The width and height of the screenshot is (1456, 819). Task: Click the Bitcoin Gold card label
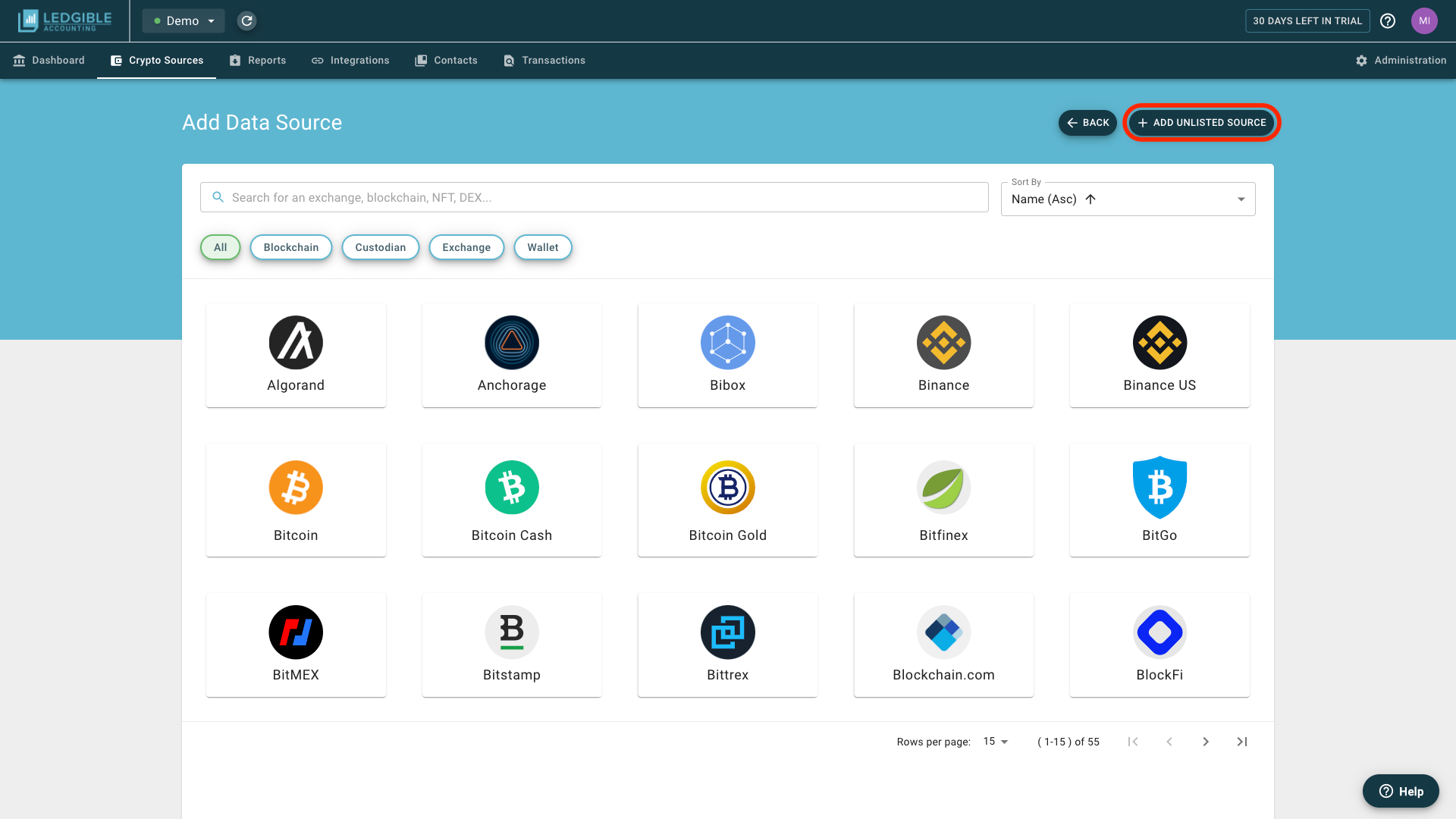pos(728,535)
